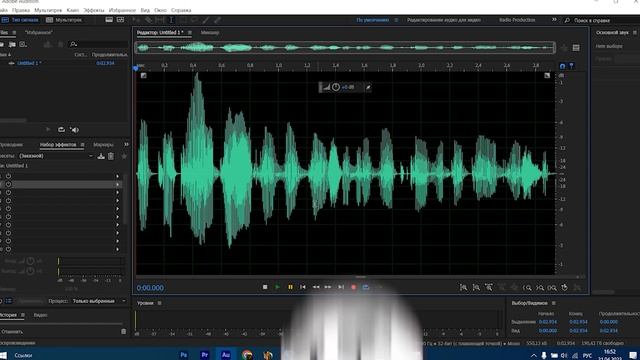Viewport: 640px width, 360px height.
Task: Toggle power of last effects rack slot
Action: (8, 249)
